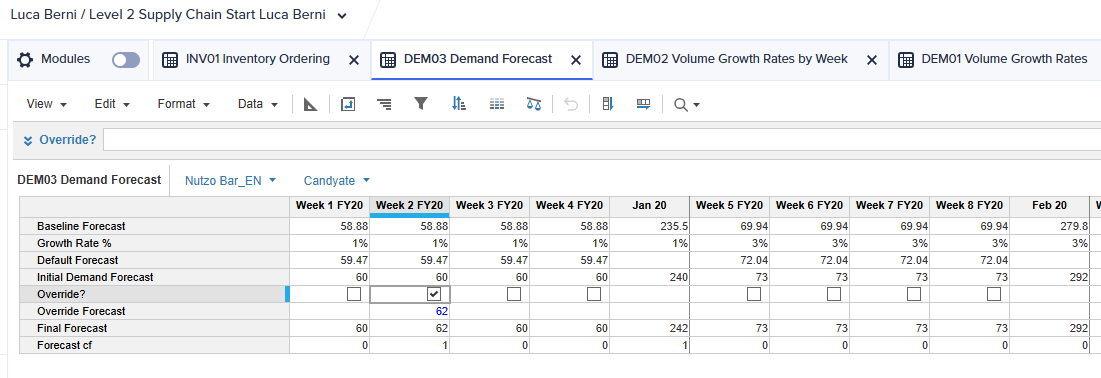
Task: Open the Modules gear icon
Action: point(25,60)
